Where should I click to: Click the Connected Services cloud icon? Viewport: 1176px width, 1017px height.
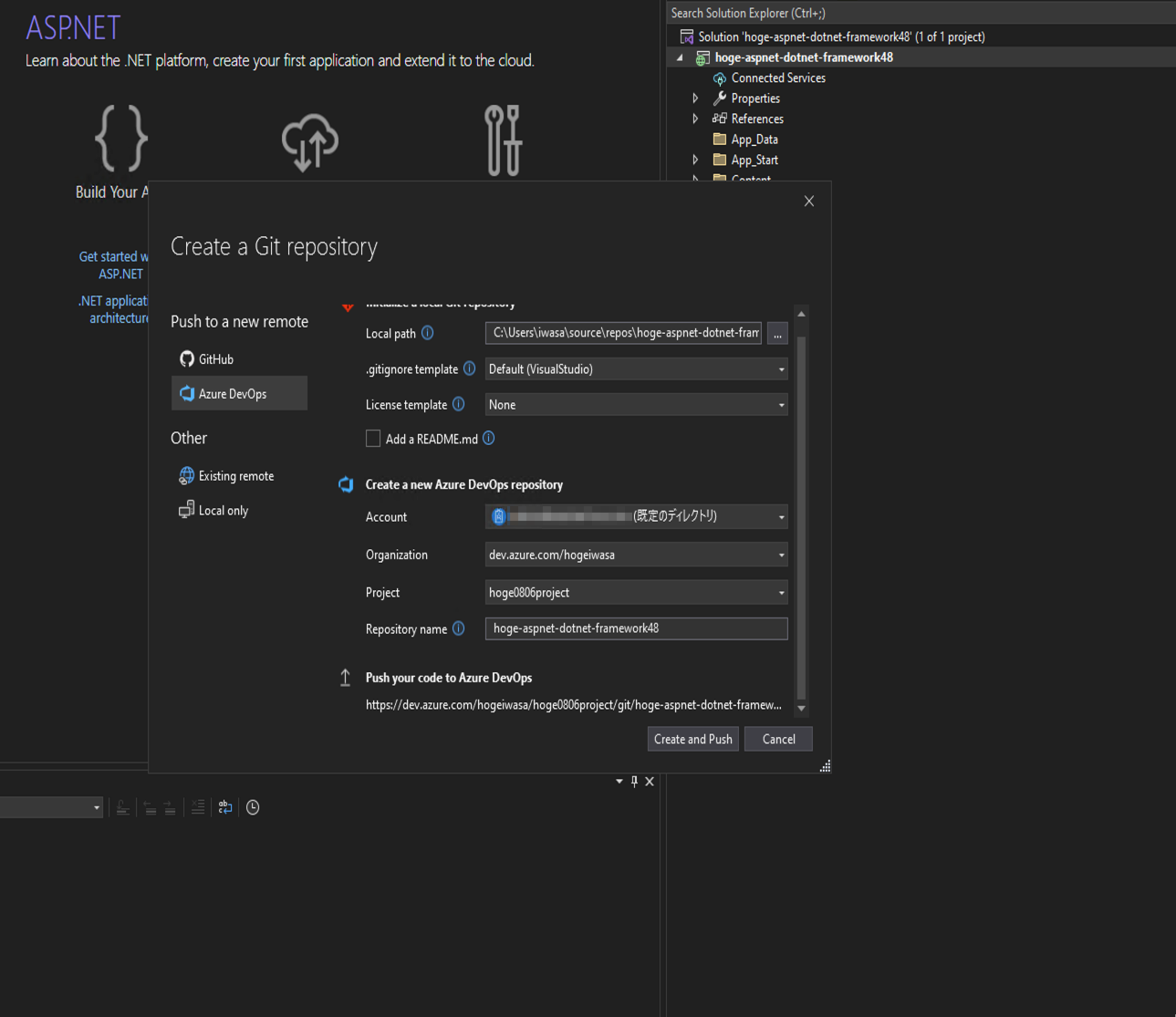[x=720, y=78]
